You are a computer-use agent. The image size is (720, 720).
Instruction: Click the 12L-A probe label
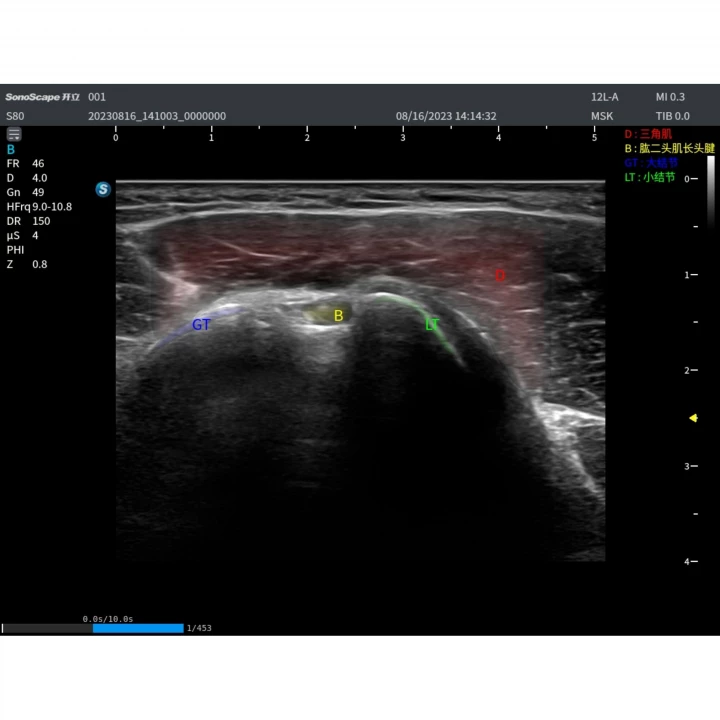(604, 97)
